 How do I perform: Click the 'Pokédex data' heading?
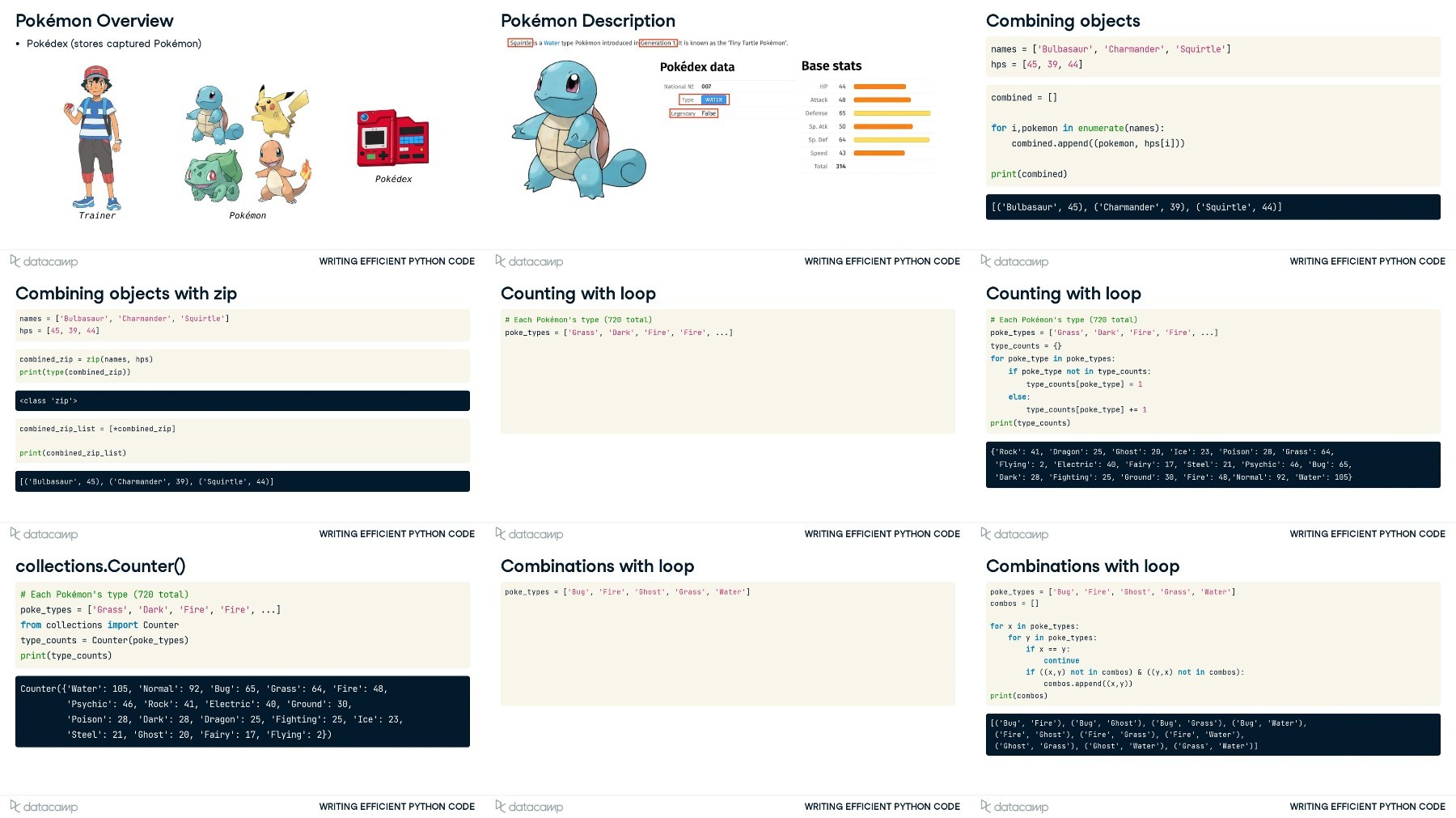tap(697, 67)
